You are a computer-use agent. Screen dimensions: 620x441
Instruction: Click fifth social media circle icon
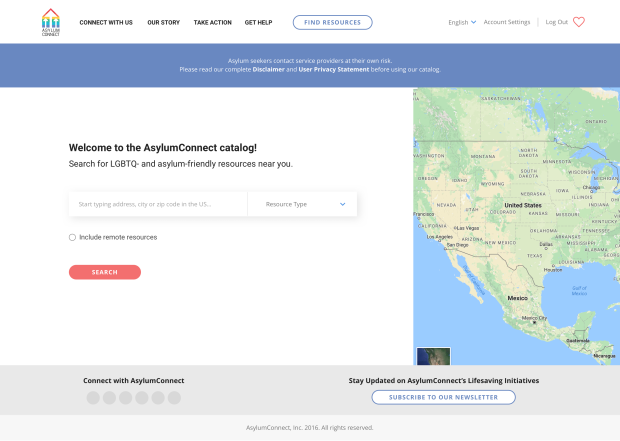[x=158, y=398]
